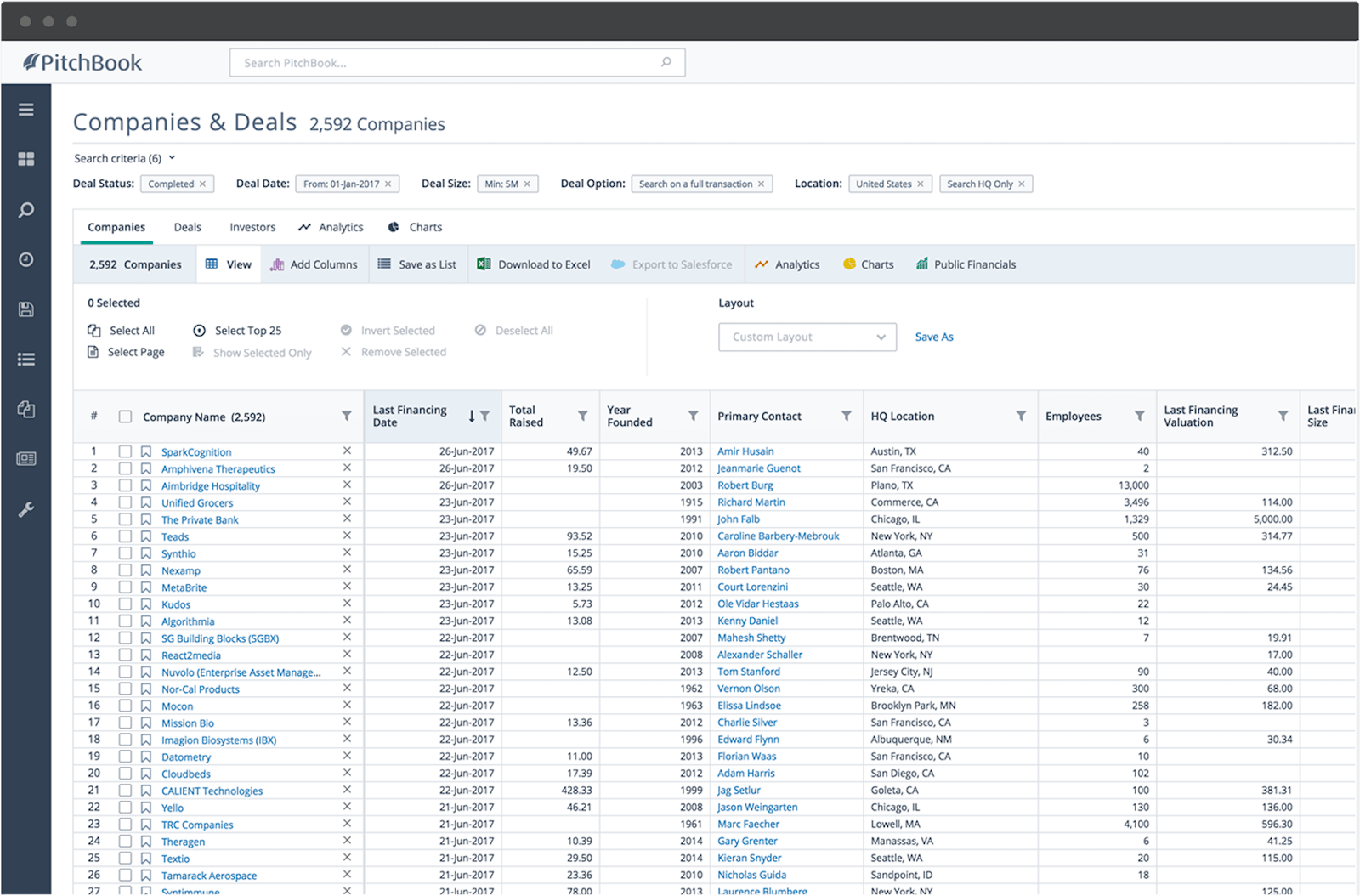Viewport: 1360px width, 896px height.
Task: Open the dashboard grid icon in sidebar
Action: tap(26, 159)
